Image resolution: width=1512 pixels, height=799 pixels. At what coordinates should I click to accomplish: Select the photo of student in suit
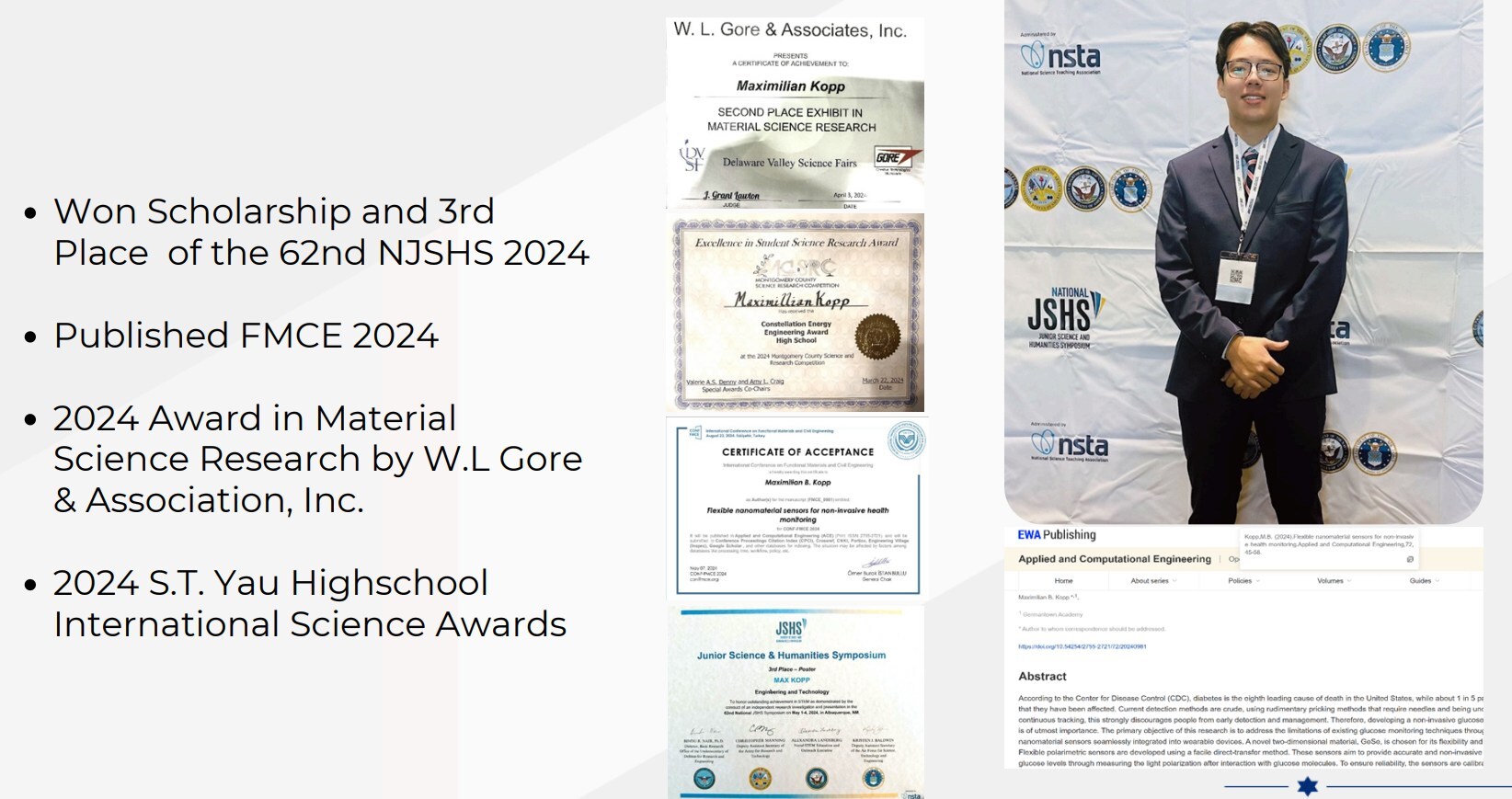pyautogui.click(x=1243, y=262)
